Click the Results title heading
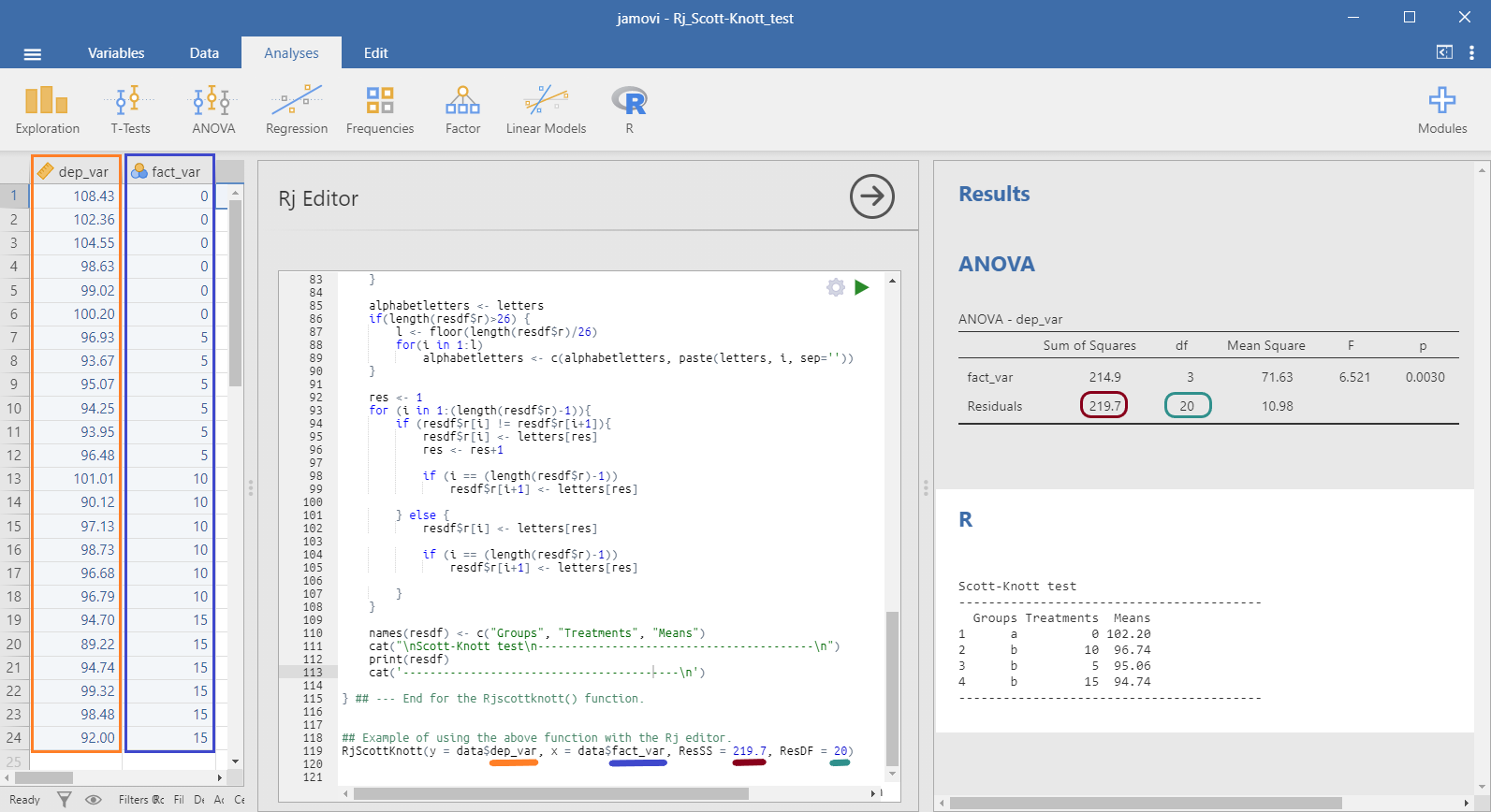Screen dimensions: 1491x812 [x=994, y=194]
